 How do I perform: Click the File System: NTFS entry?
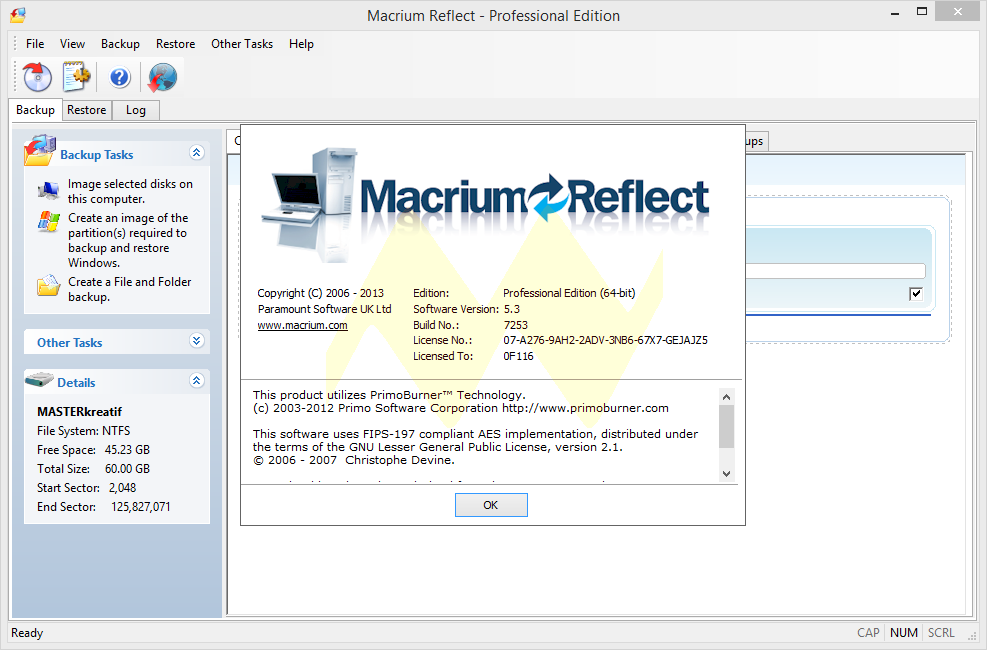tap(84, 431)
